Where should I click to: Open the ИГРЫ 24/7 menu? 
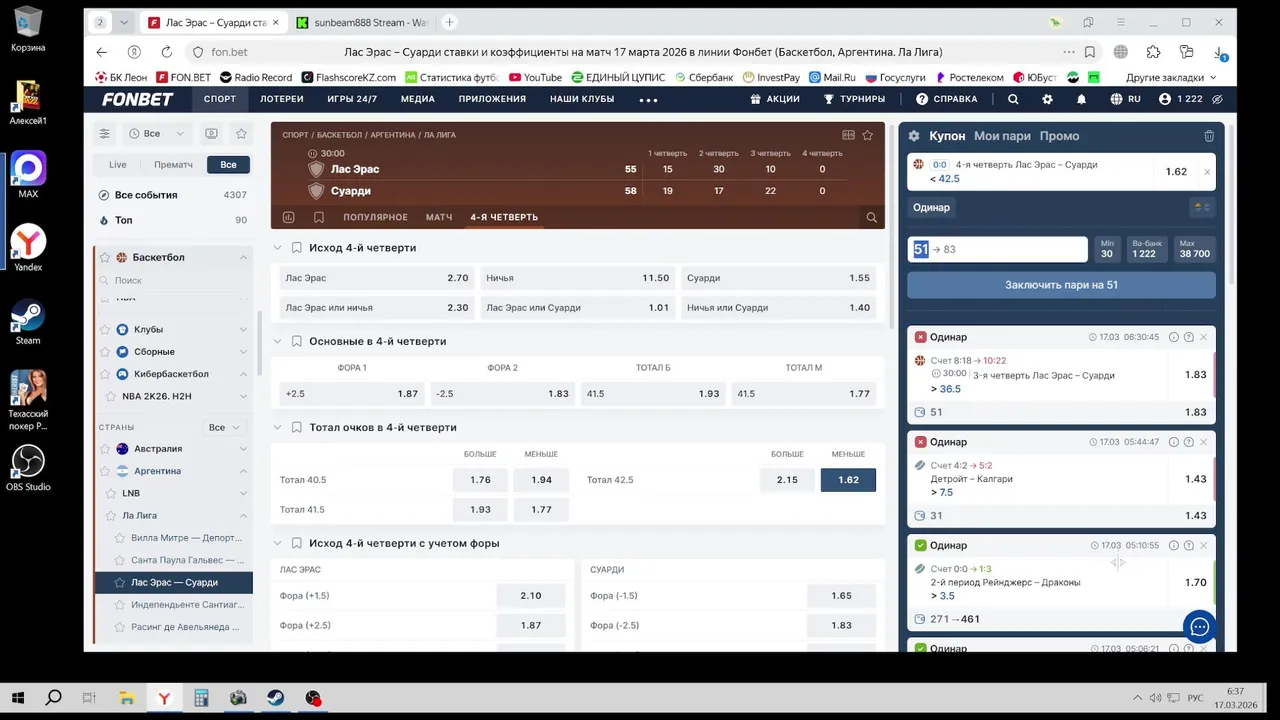pos(352,99)
